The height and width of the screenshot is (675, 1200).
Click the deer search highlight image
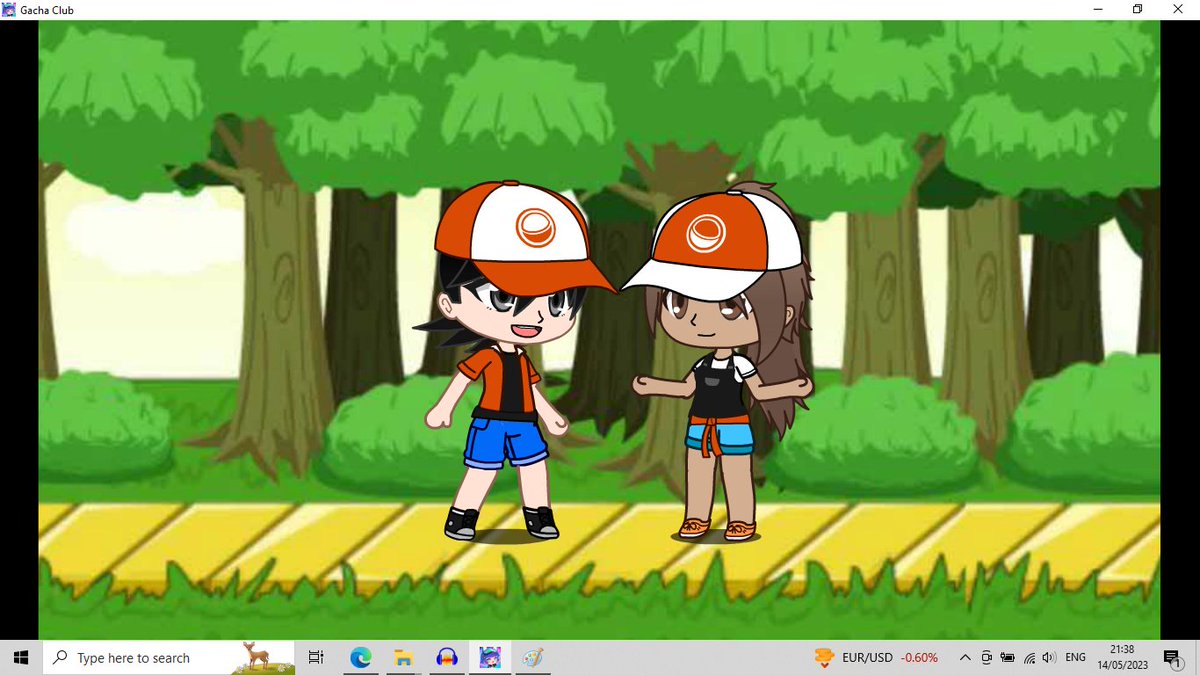click(262, 657)
